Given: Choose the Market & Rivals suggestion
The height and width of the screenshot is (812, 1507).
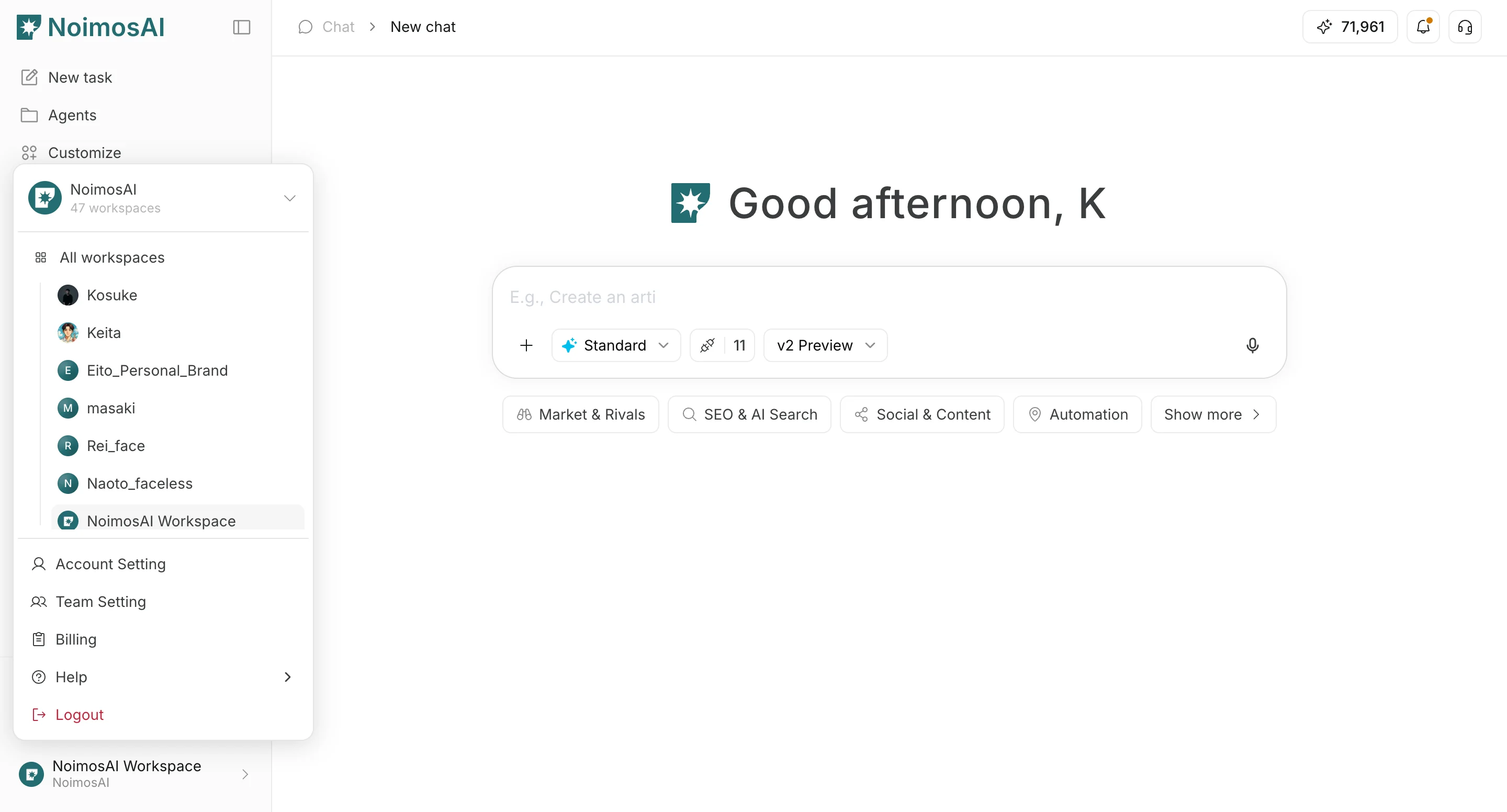Looking at the screenshot, I should 580,414.
